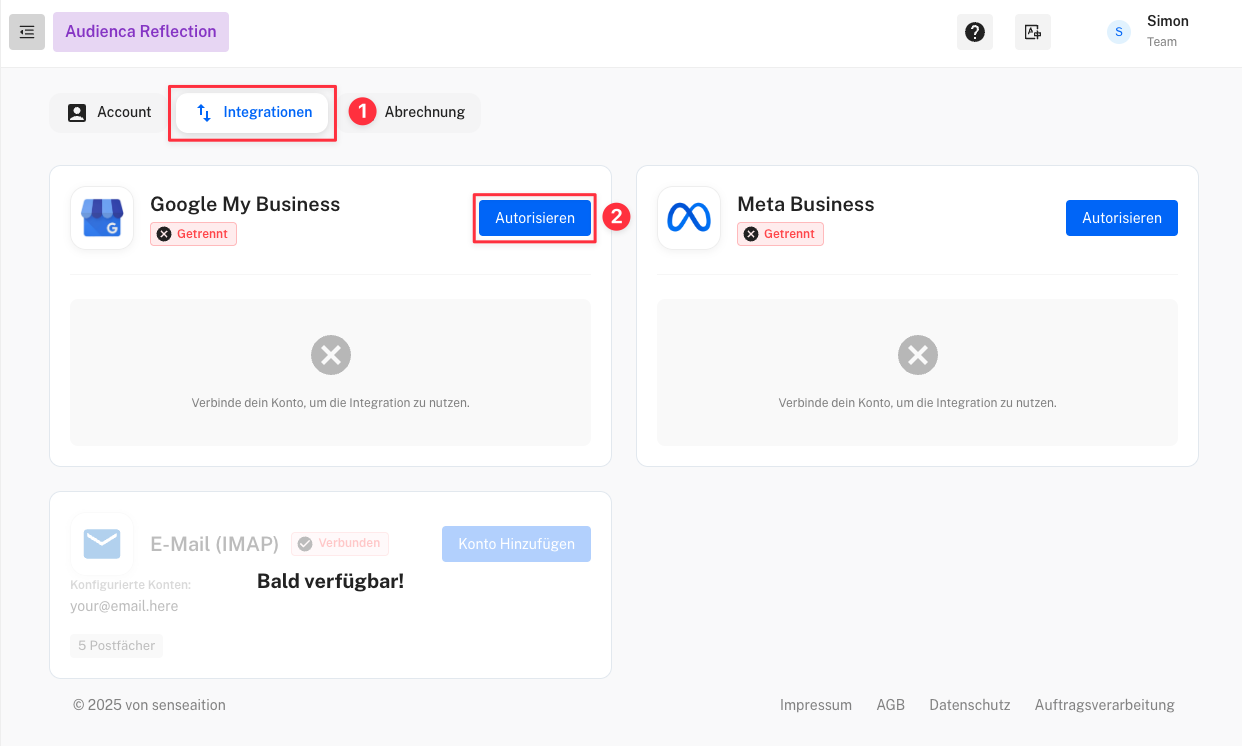
Task: Click the gray X icon in Google panel
Action: (x=330, y=355)
